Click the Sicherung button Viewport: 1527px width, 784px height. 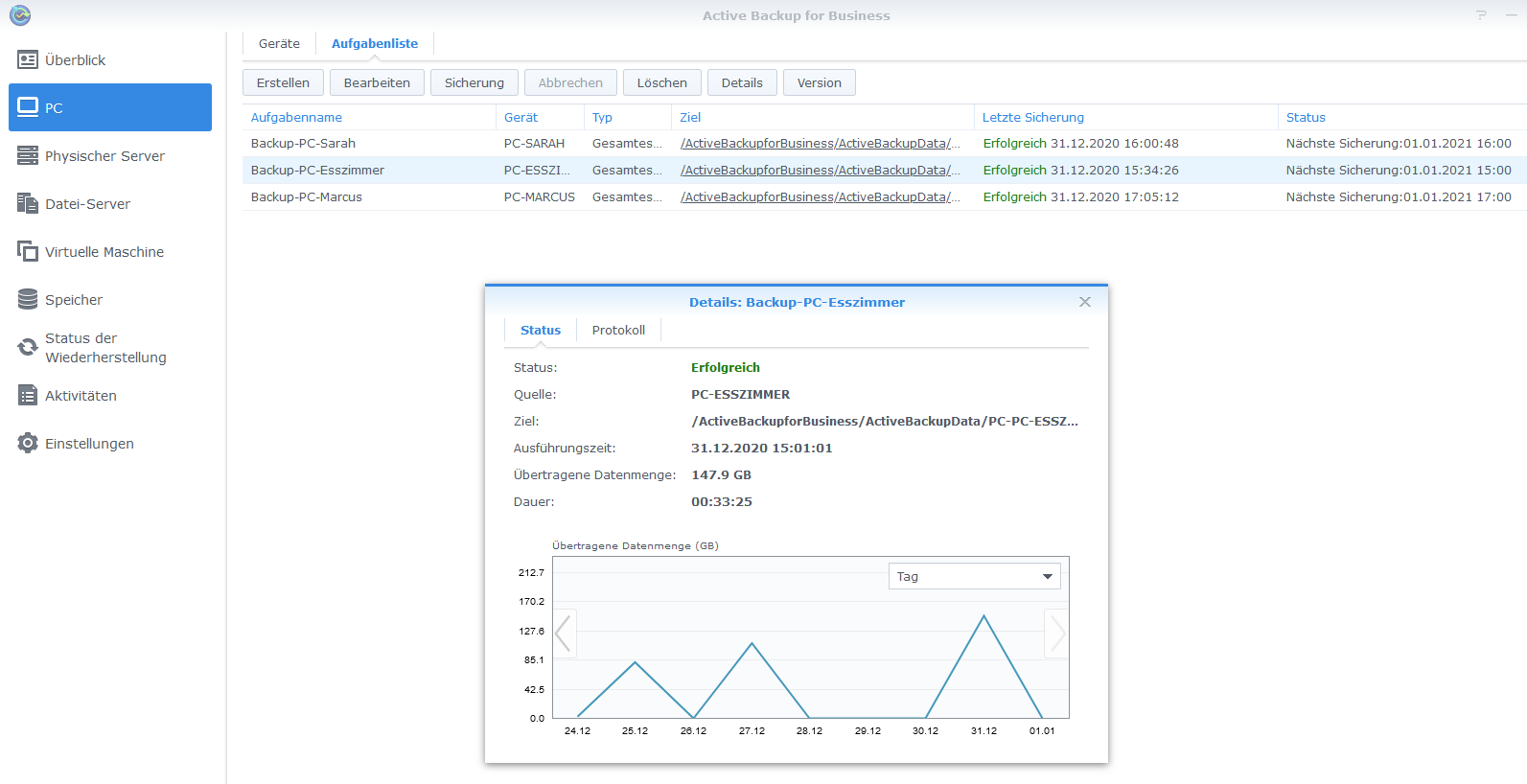pos(474,82)
